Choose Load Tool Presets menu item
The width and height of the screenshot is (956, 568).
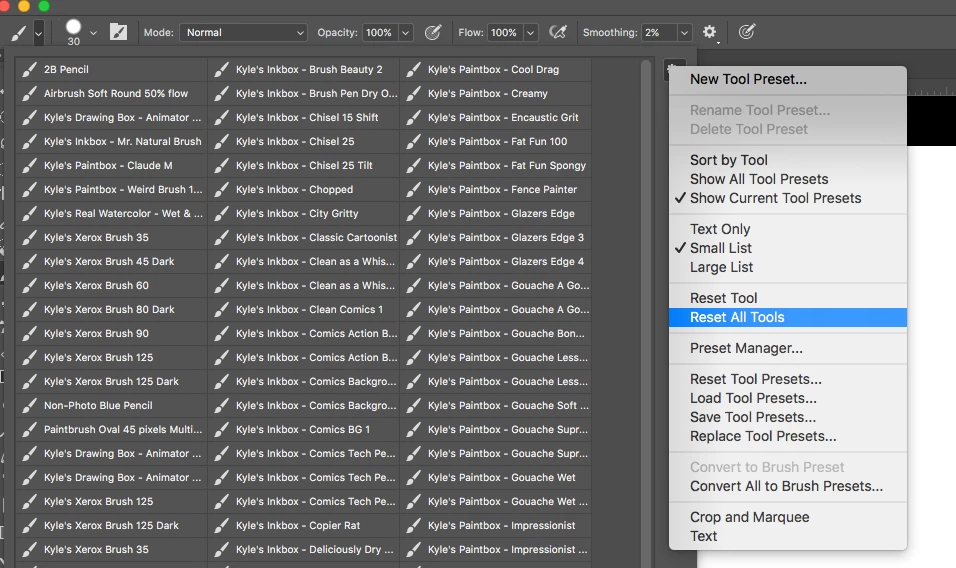point(788,398)
